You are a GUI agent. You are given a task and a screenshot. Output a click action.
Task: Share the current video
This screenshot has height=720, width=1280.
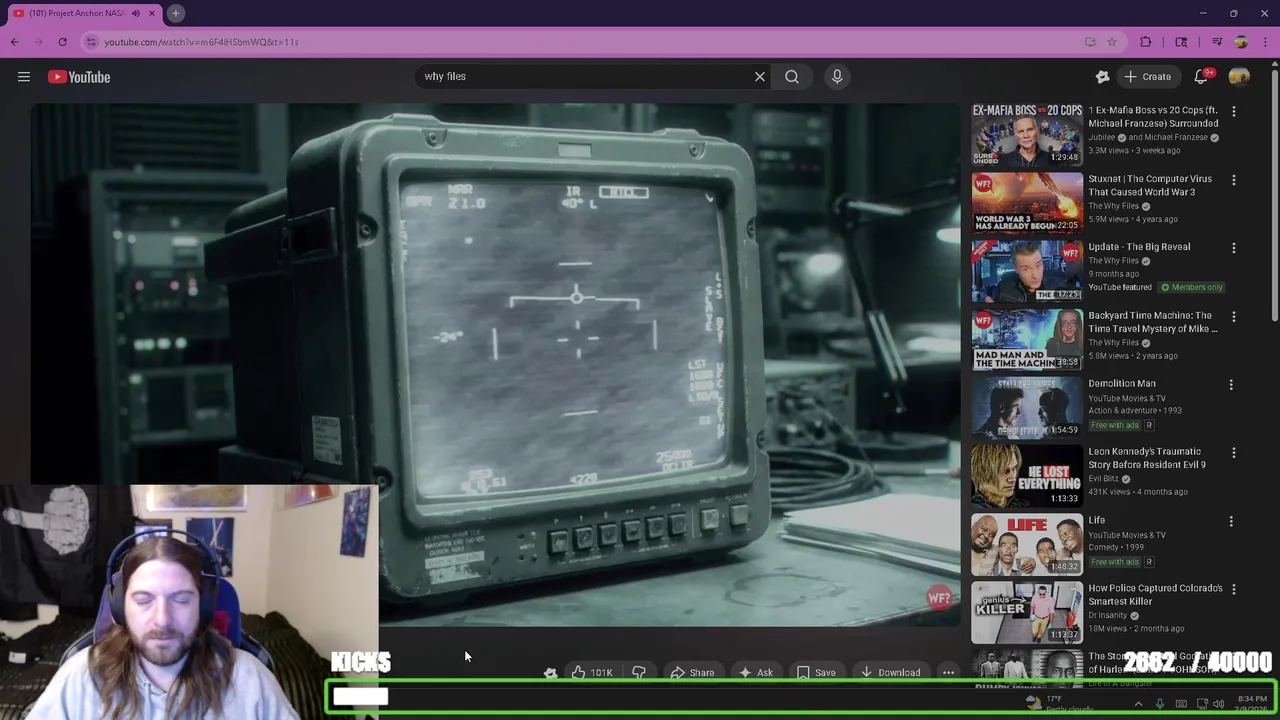click(x=692, y=672)
